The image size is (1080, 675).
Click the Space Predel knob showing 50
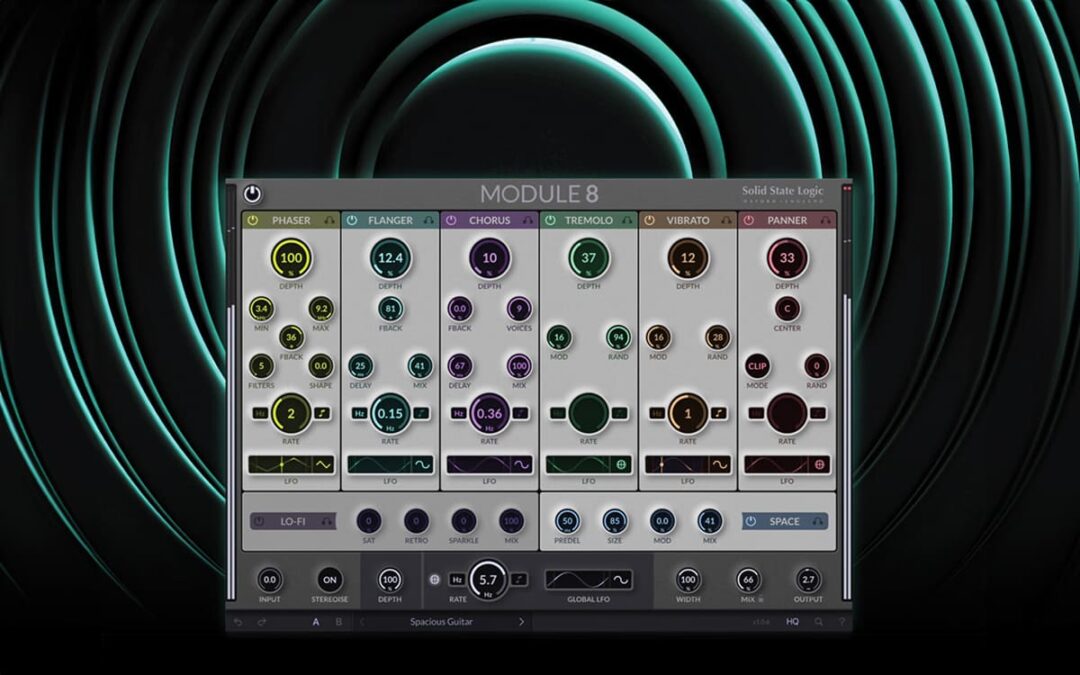567,521
